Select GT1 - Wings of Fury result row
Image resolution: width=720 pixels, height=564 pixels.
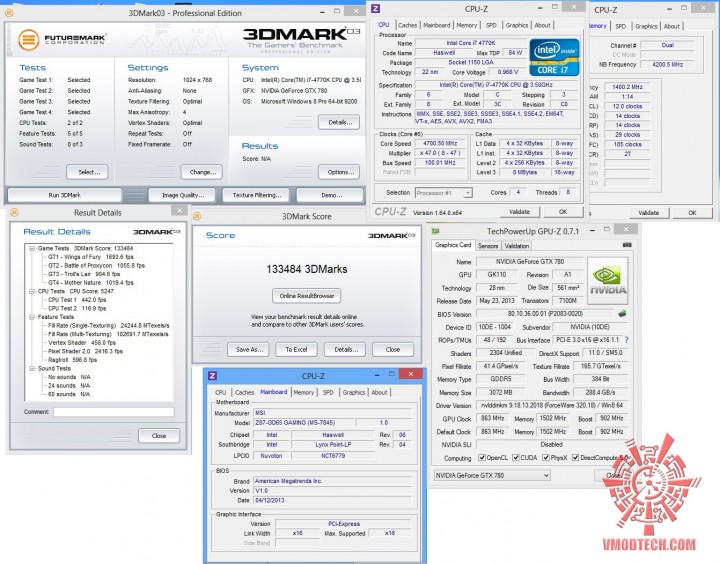click(90, 257)
